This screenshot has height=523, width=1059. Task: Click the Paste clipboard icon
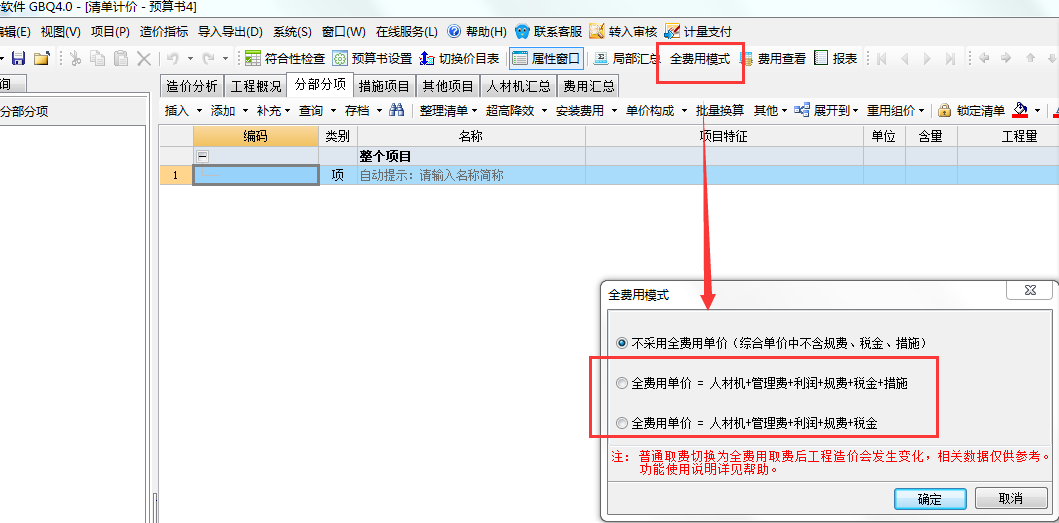[121, 59]
